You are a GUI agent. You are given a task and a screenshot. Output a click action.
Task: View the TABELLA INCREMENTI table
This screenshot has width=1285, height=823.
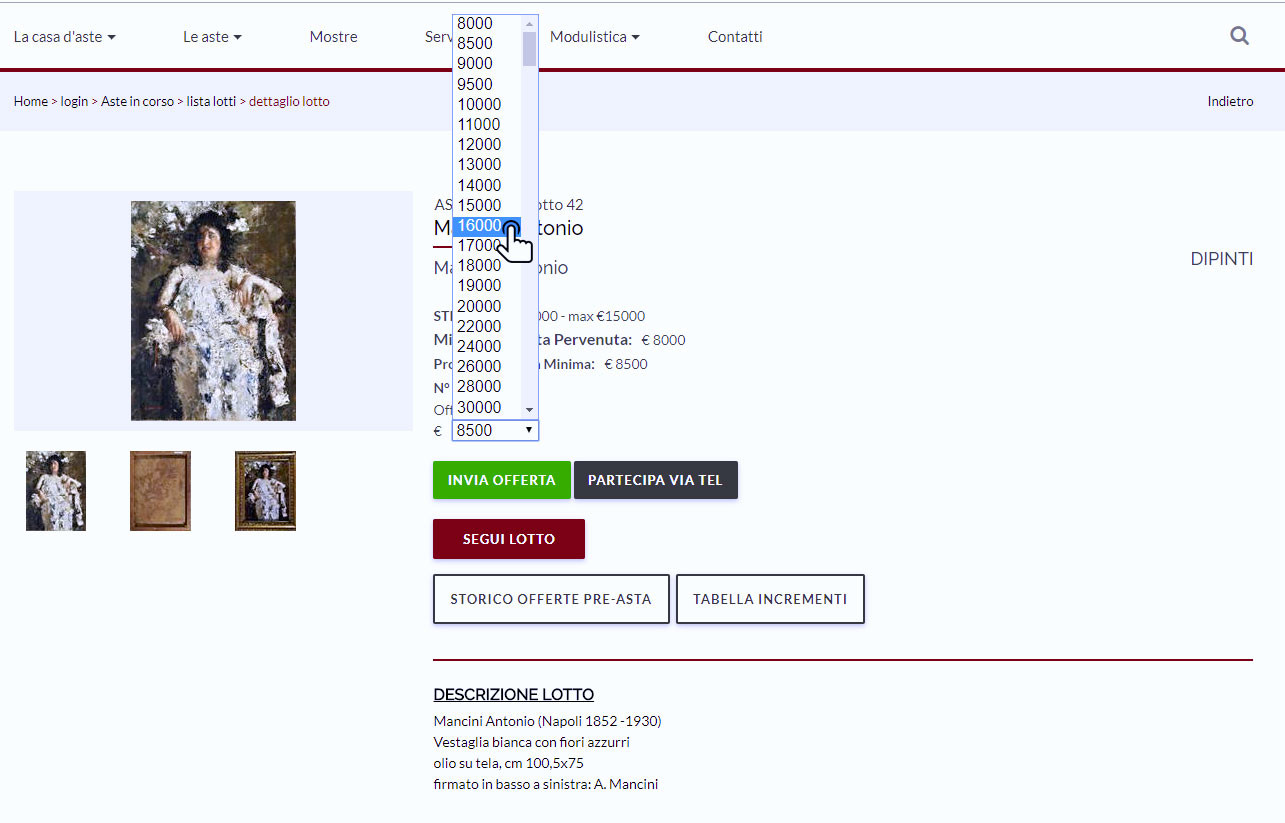(x=769, y=599)
